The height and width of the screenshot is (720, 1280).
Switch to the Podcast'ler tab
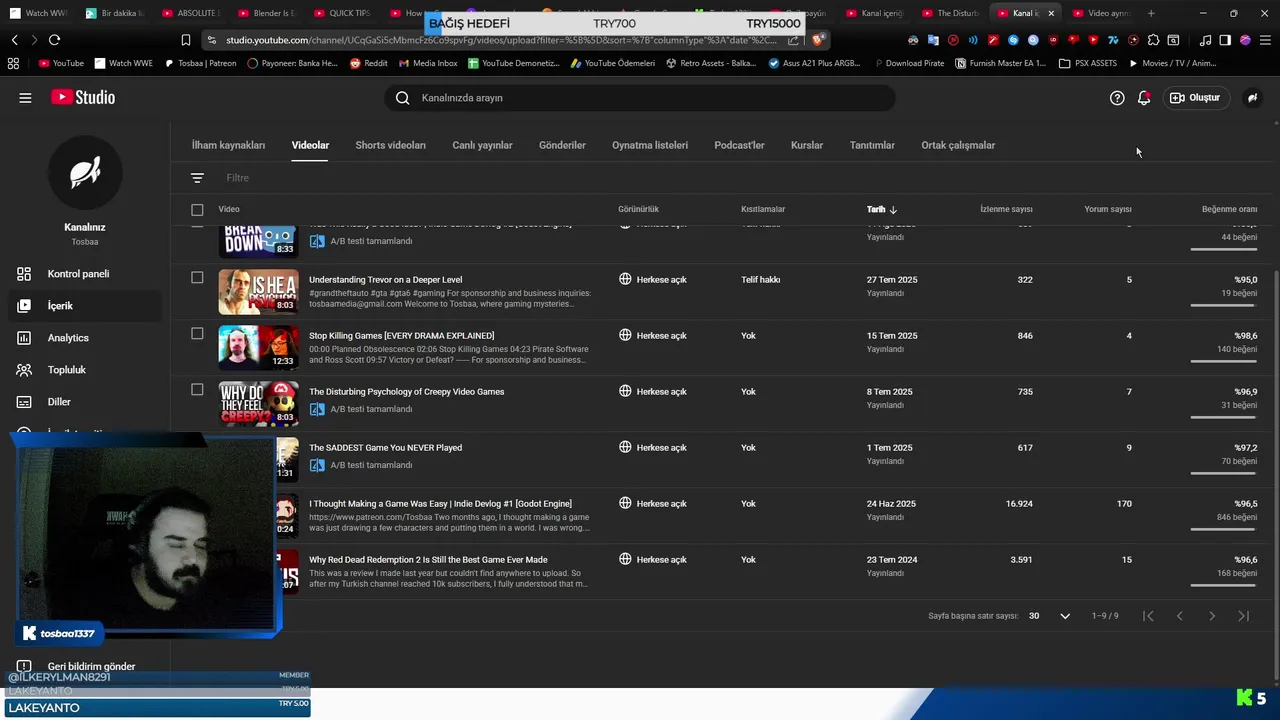click(739, 145)
